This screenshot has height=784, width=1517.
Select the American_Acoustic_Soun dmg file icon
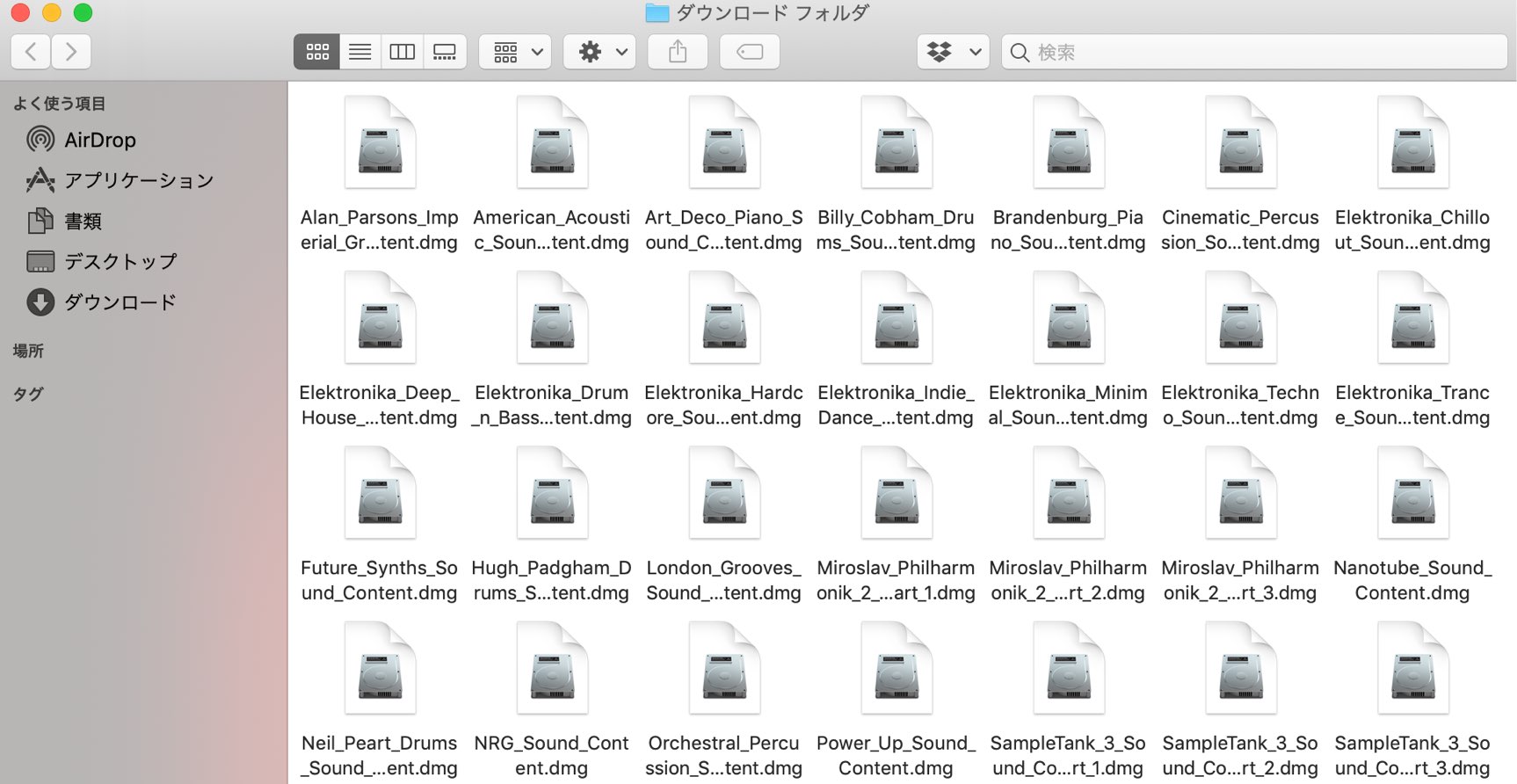pyautogui.click(x=552, y=142)
